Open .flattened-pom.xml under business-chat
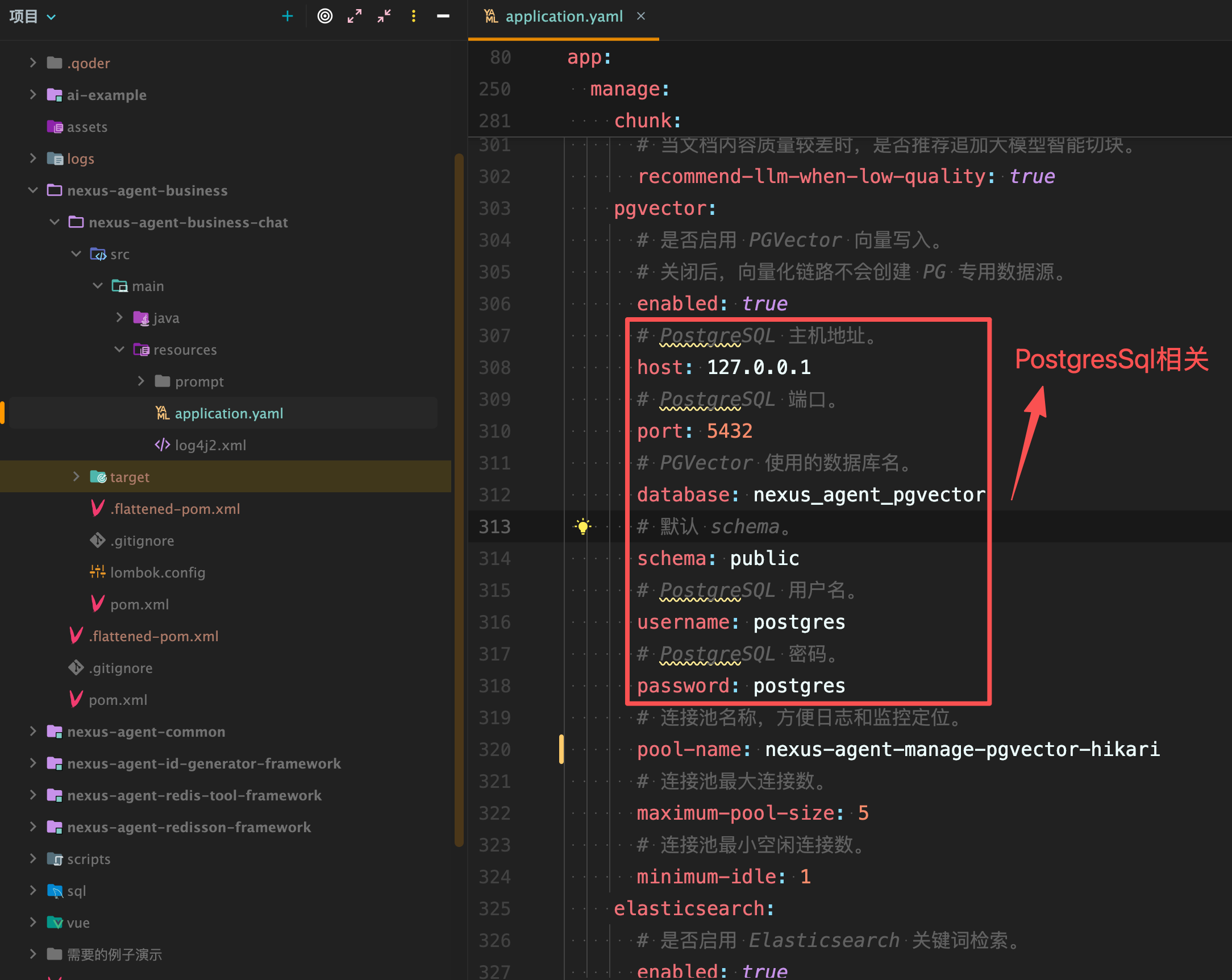 175,508
